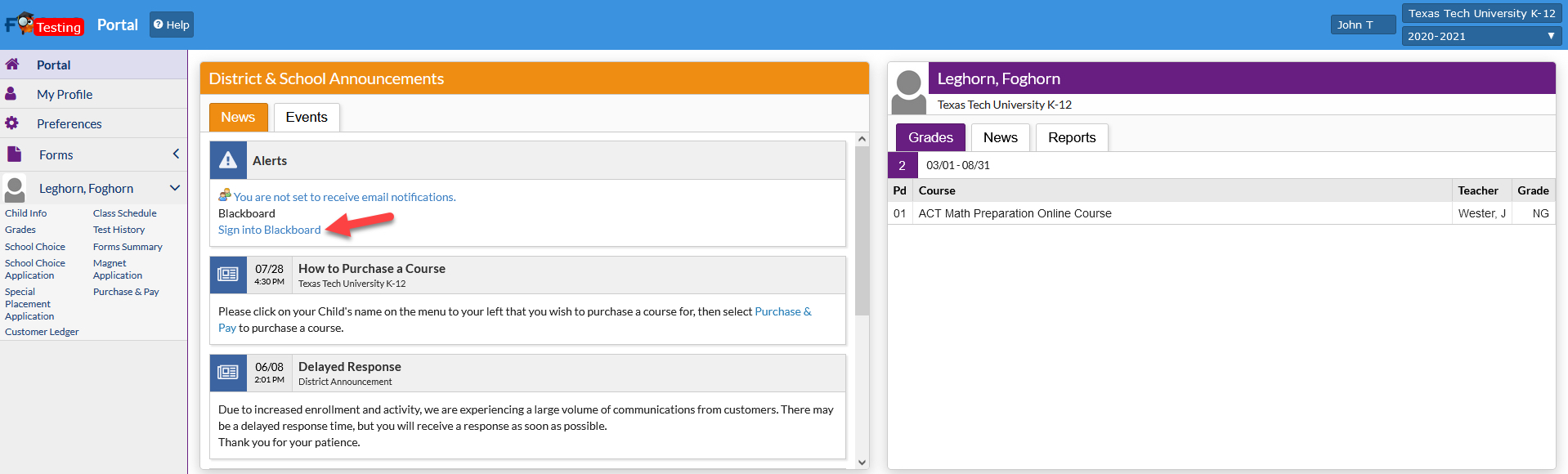Open the Child Info link

tap(26, 213)
